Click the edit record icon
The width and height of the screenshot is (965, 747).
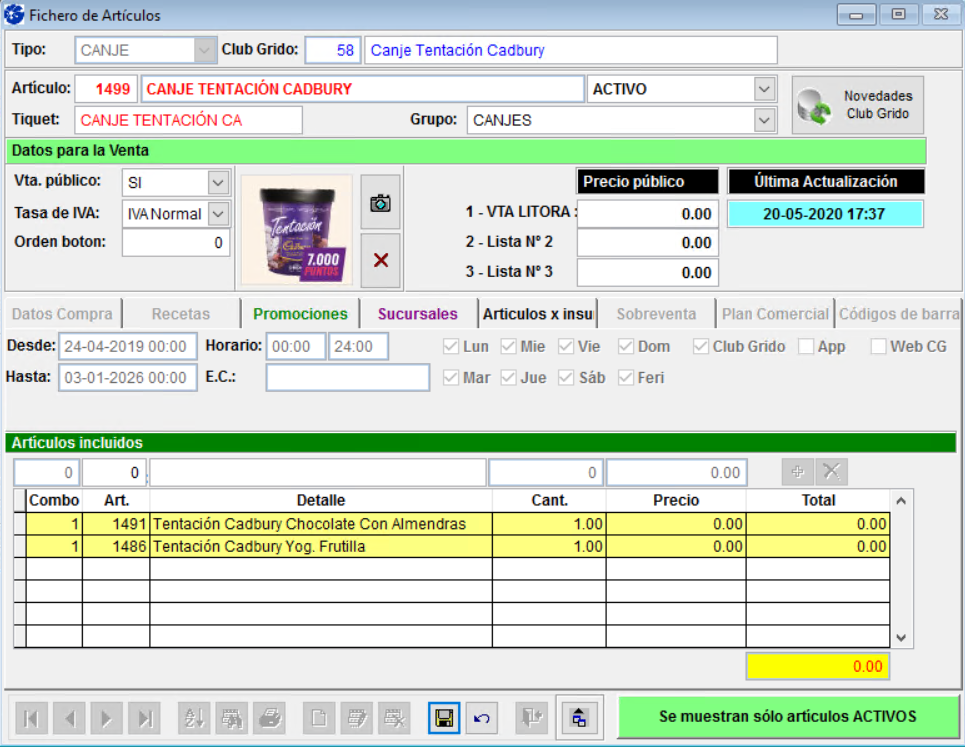point(357,718)
